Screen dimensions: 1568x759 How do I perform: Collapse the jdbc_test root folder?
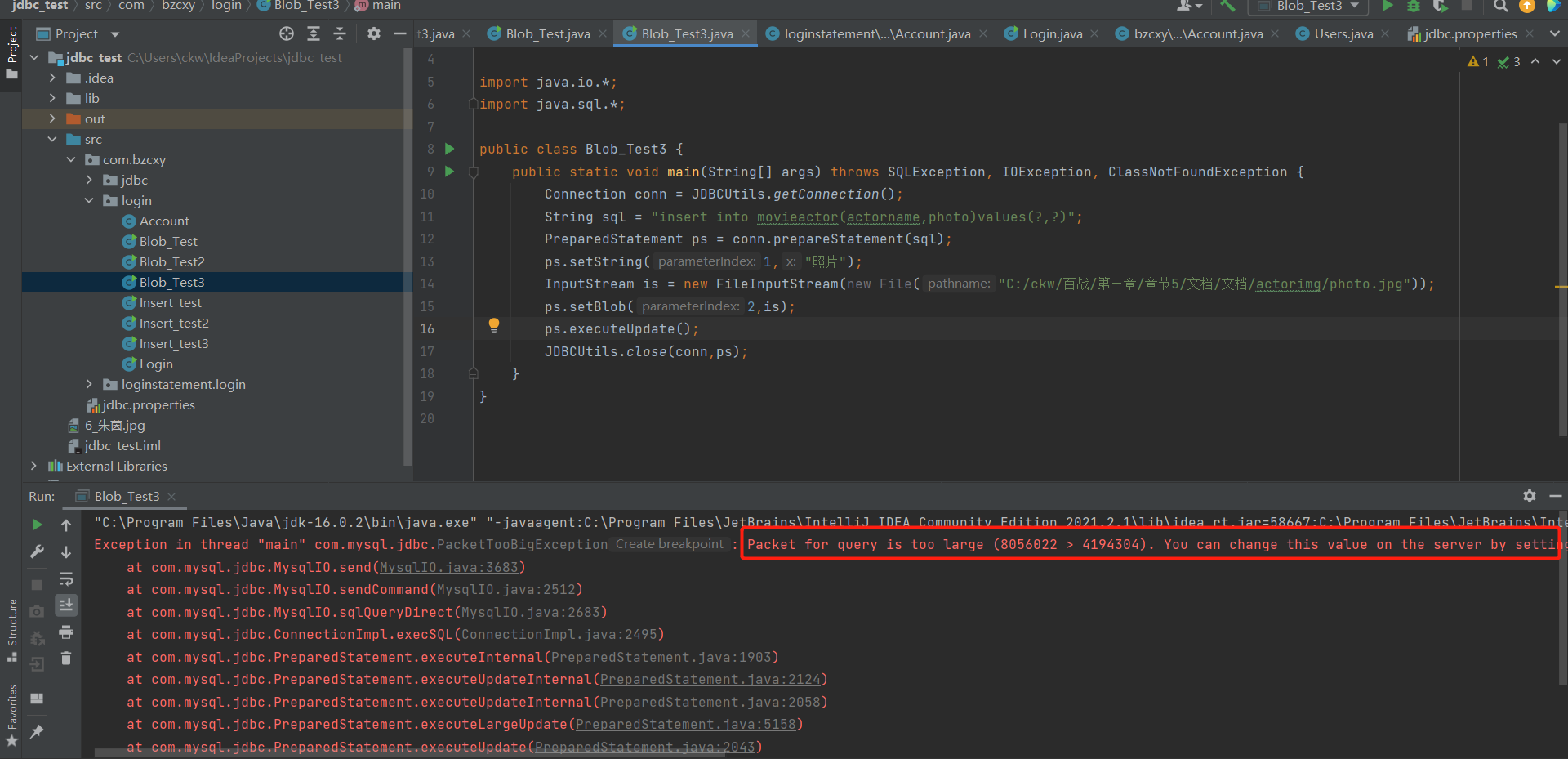[x=34, y=57]
